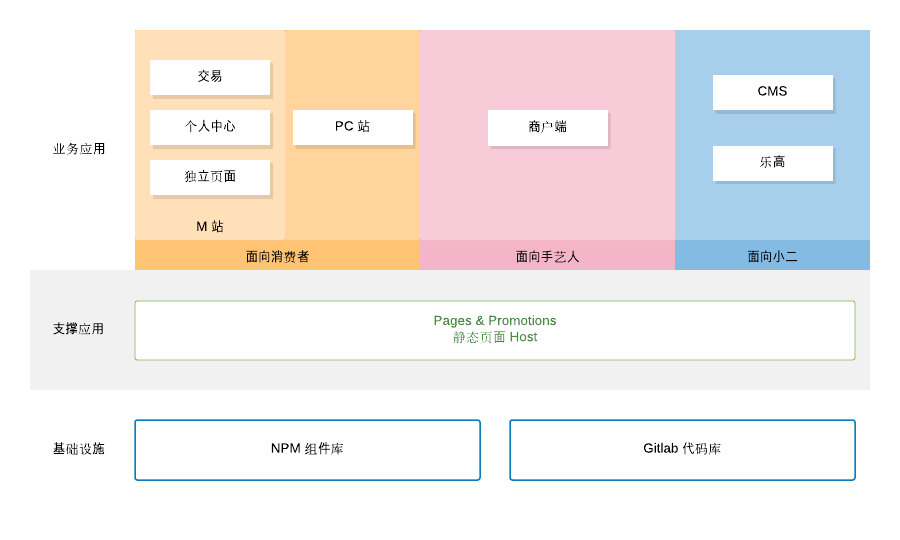Image resolution: width=900 pixels, height=540 pixels.
Task: Click the 业务应用 row label
Action: point(79,149)
